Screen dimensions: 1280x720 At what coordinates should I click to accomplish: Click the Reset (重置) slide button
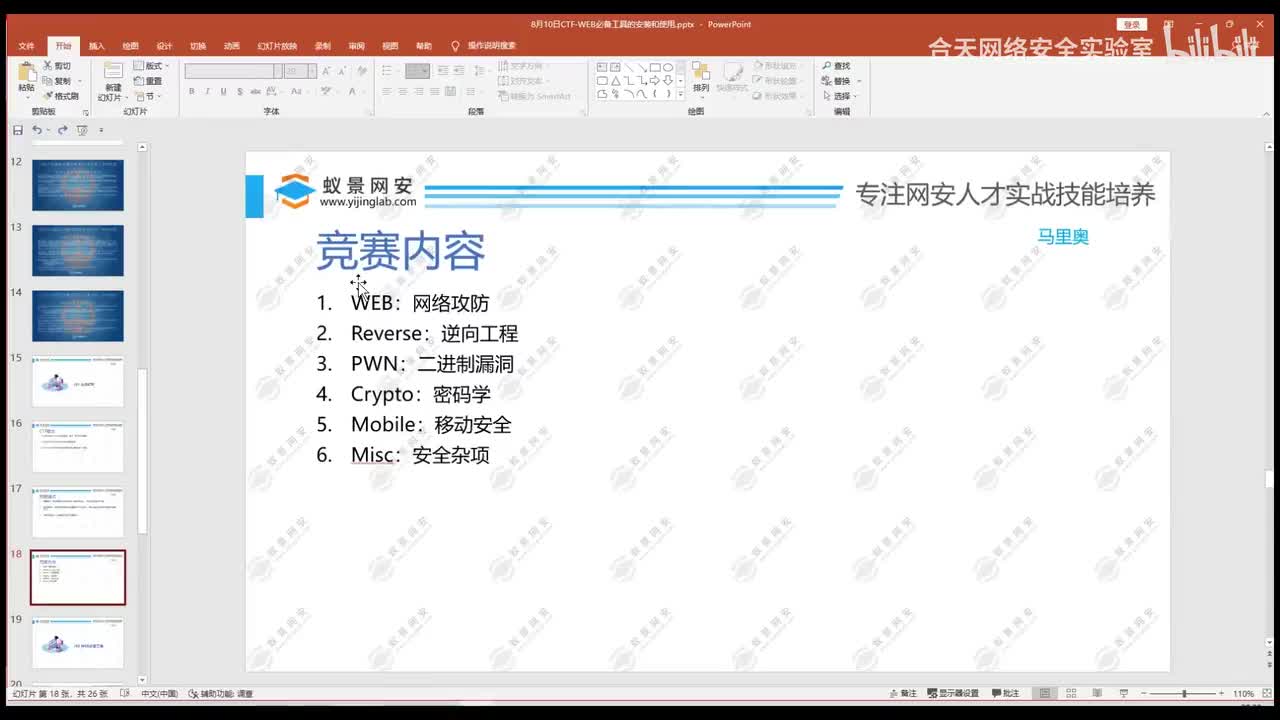148,81
